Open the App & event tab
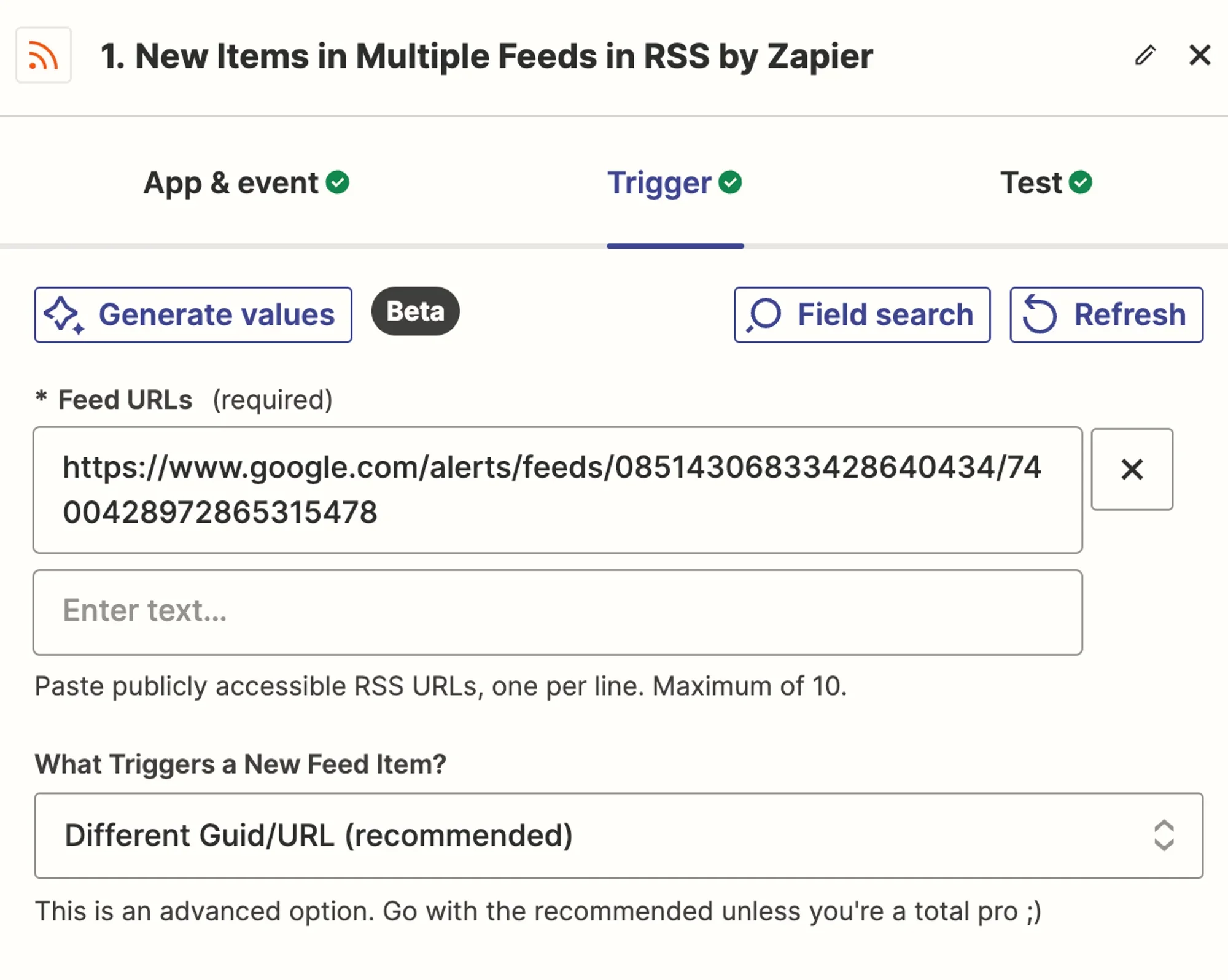The image size is (1228, 980). 231,183
